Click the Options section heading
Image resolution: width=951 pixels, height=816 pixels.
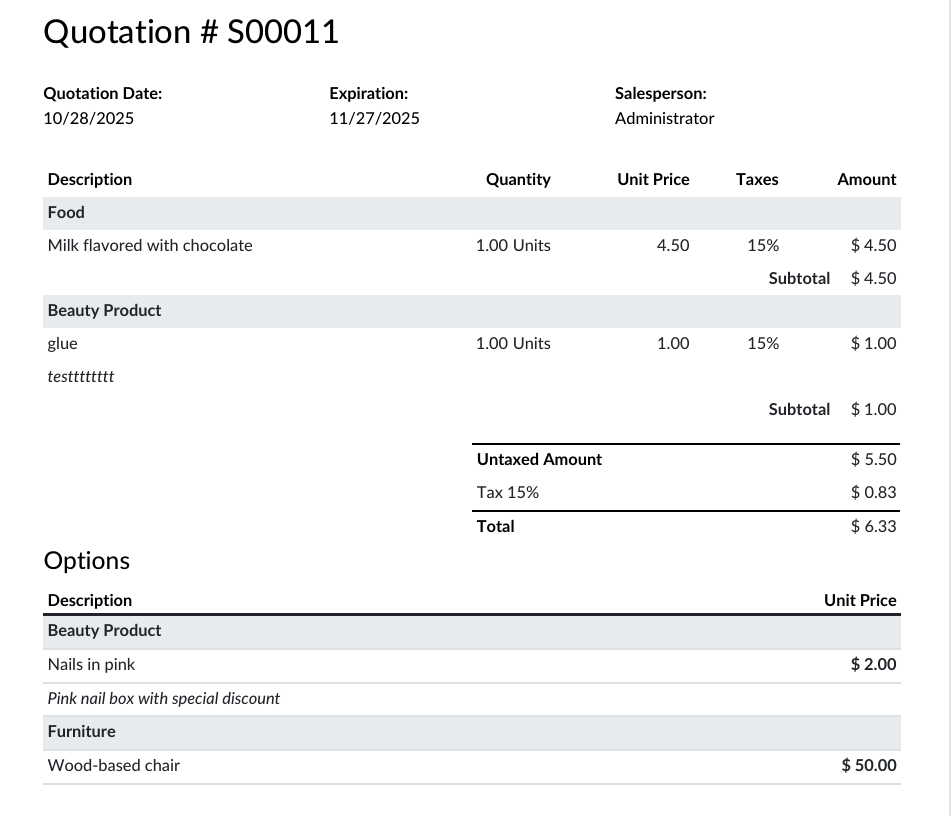87,560
